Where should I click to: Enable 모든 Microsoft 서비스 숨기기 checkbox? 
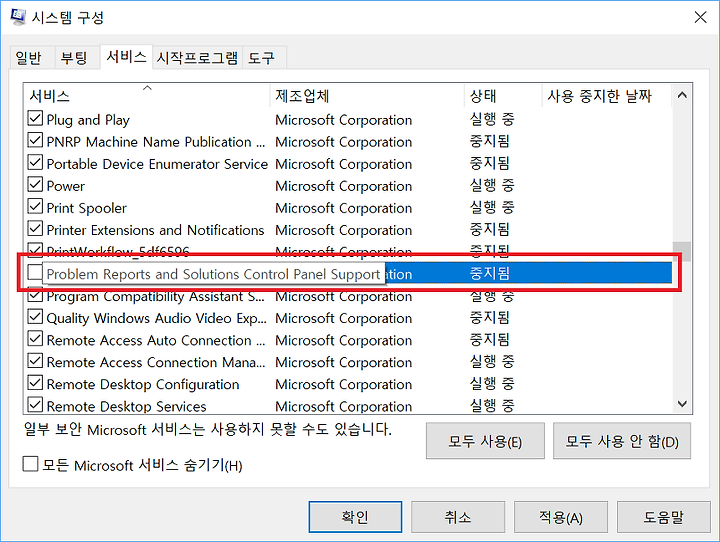[30, 464]
